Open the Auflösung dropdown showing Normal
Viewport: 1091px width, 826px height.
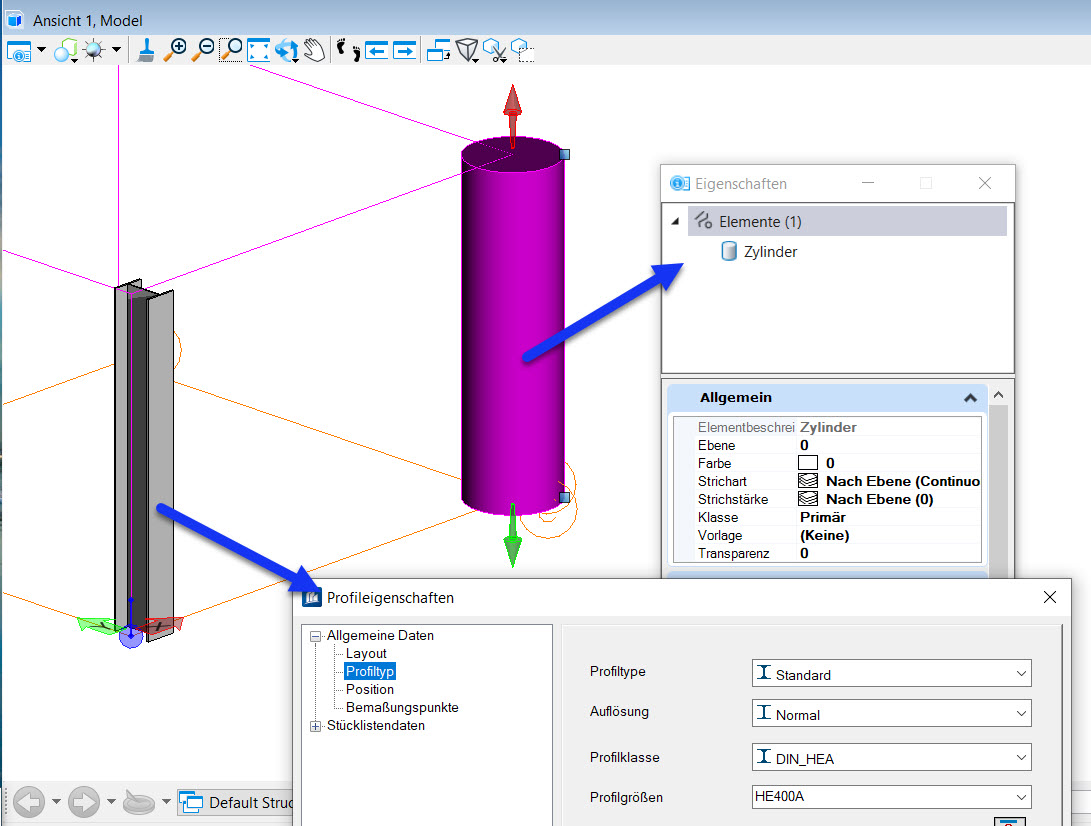tap(891, 715)
